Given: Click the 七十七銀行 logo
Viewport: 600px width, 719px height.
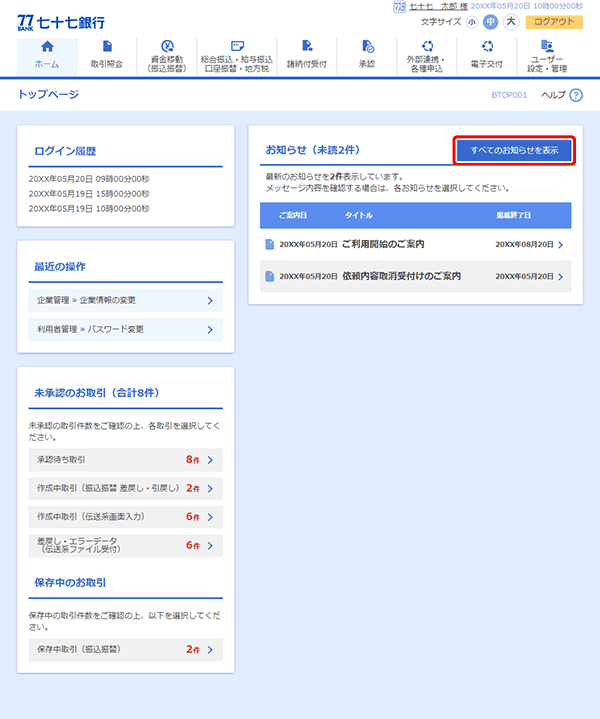Looking at the screenshot, I should 61,22.
